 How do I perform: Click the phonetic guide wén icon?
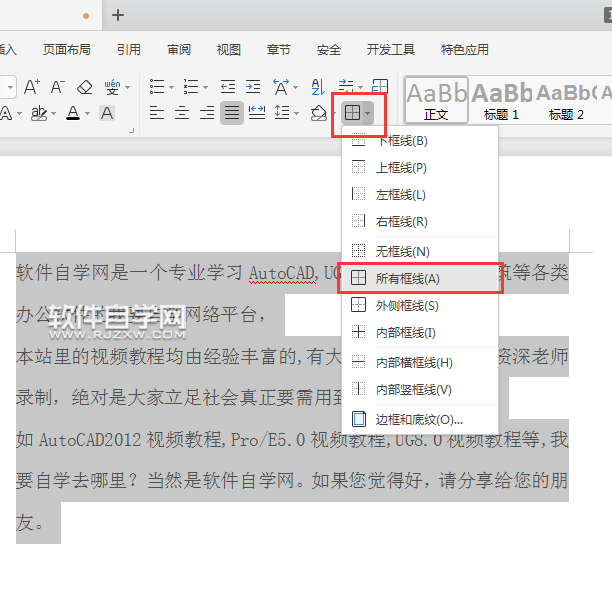112,87
